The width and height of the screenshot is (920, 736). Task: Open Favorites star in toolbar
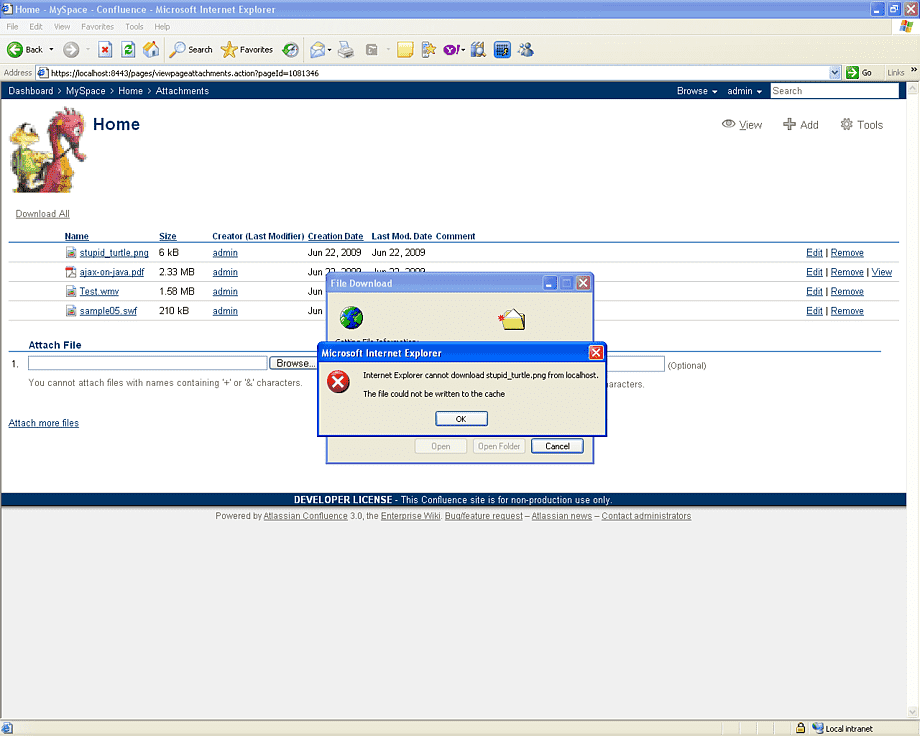coord(229,50)
